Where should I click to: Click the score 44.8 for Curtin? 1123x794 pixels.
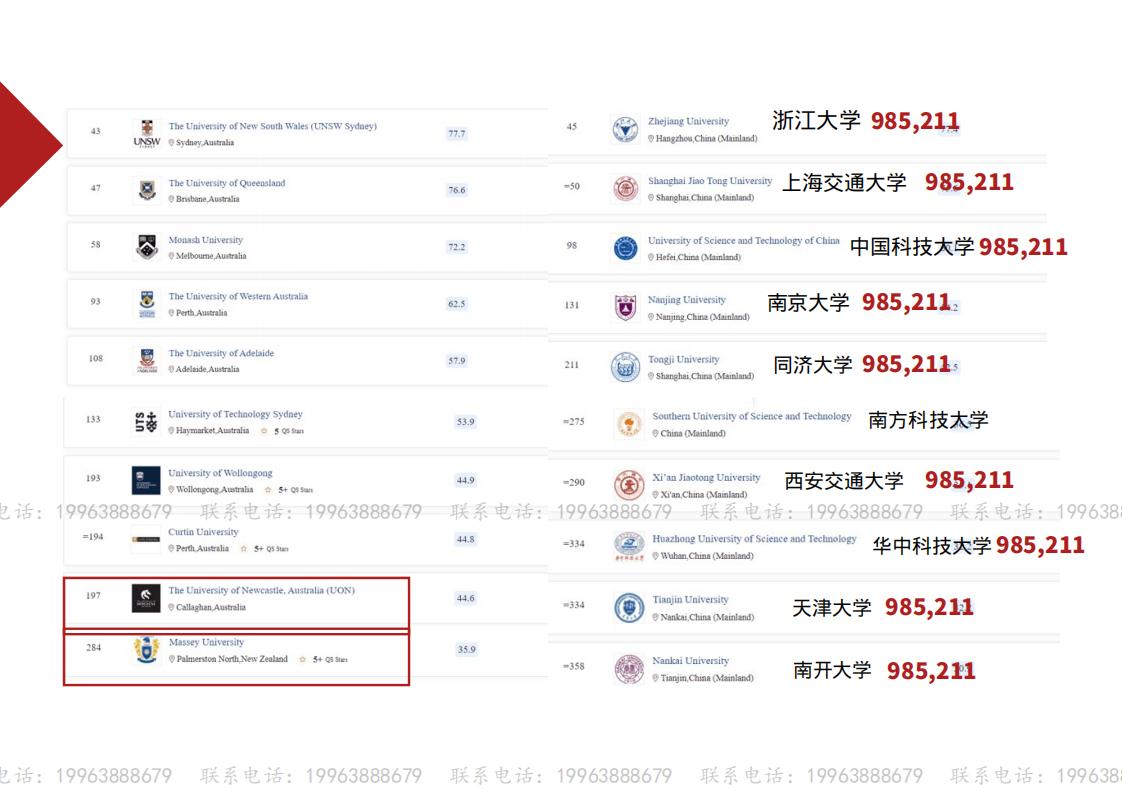click(x=466, y=539)
